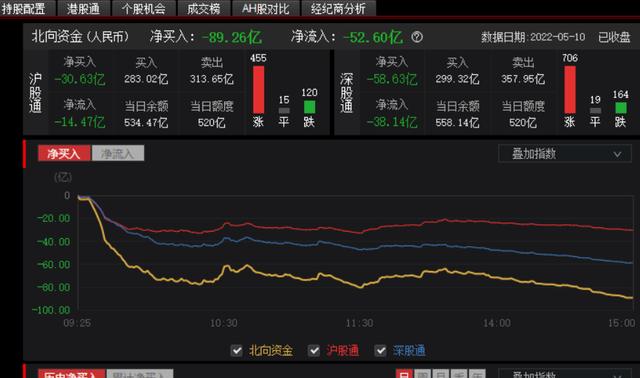Go to the AH股对比 tab
Image resolution: width=640 pixels, height=378 pixels.
coord(265,8)
